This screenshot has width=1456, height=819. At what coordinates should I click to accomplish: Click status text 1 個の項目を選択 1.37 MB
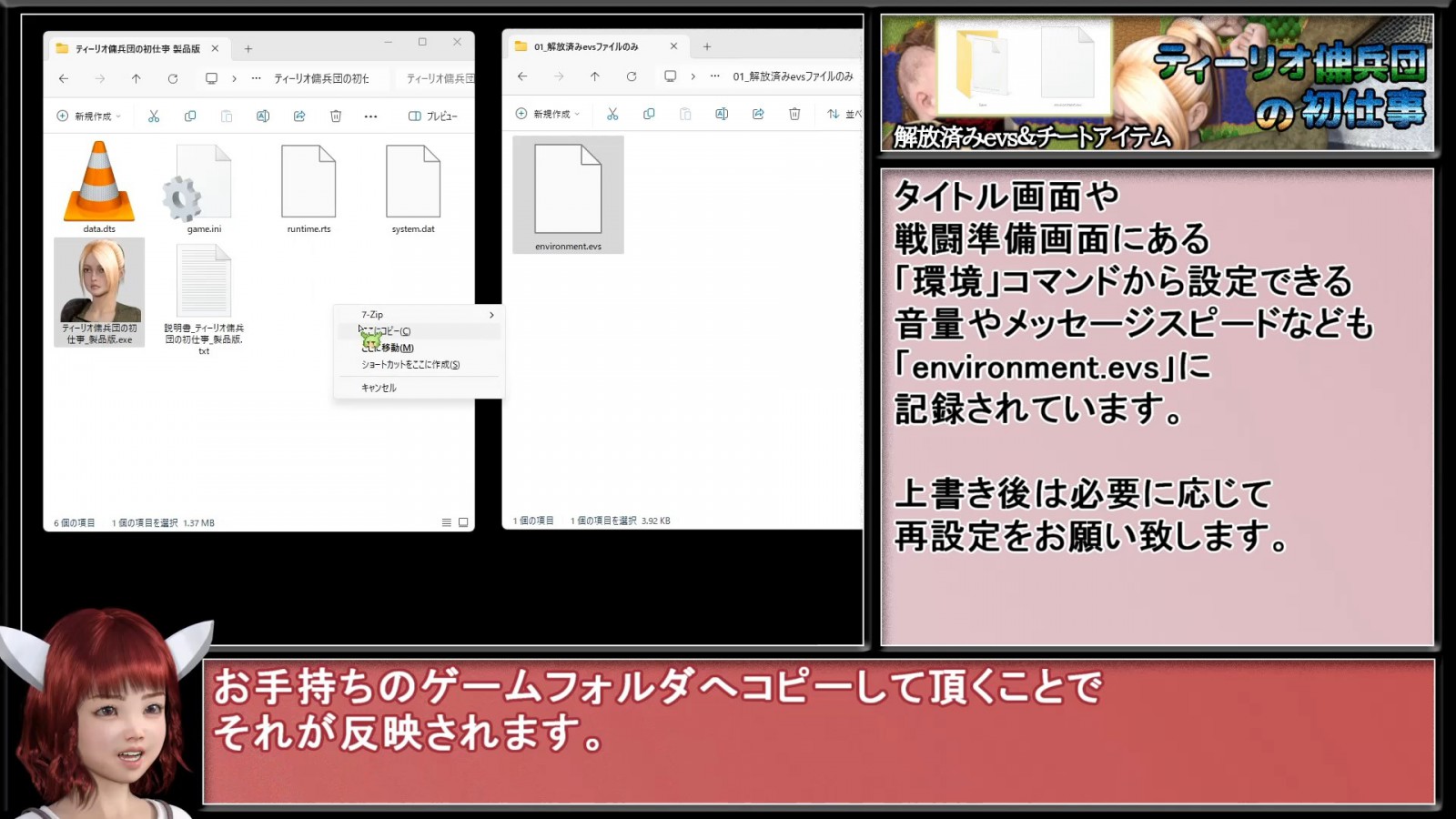click(163, 523)
